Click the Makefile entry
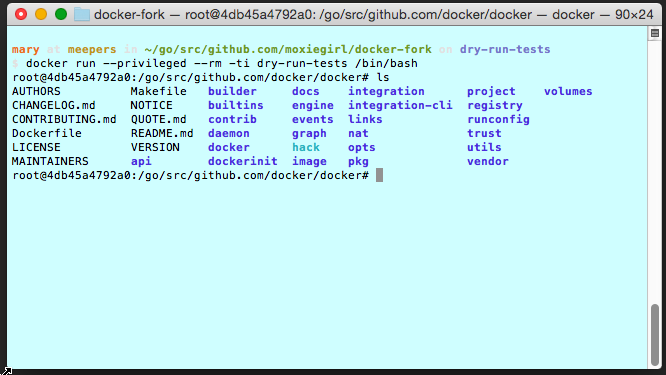The image size is (666, 375). point(158,91)
